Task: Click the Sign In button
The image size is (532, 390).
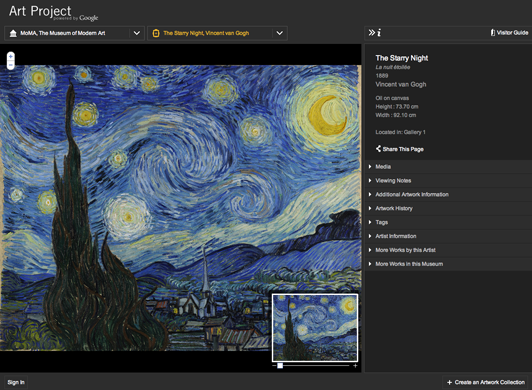Action: (x=16, y=382)
